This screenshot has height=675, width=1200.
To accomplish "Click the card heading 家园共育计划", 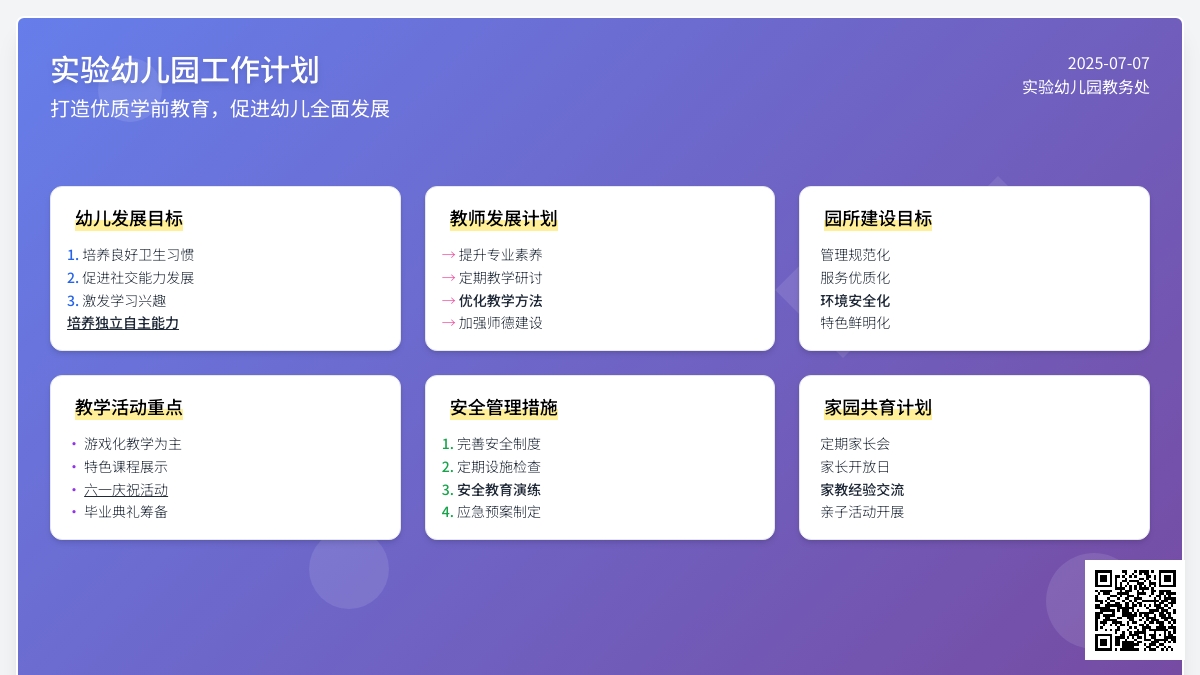I will (x=878, y=408).
